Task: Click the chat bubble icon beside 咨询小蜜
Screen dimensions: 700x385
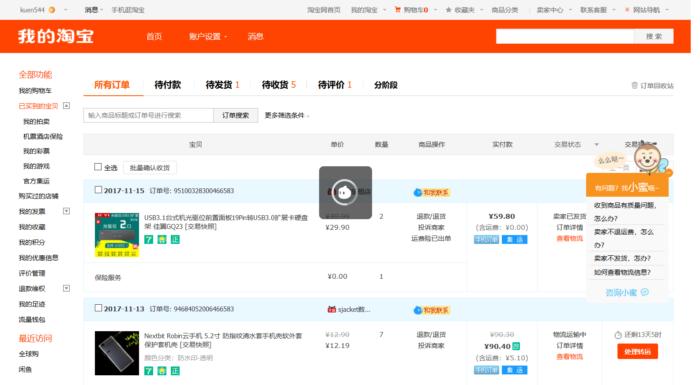Action: 645,292
